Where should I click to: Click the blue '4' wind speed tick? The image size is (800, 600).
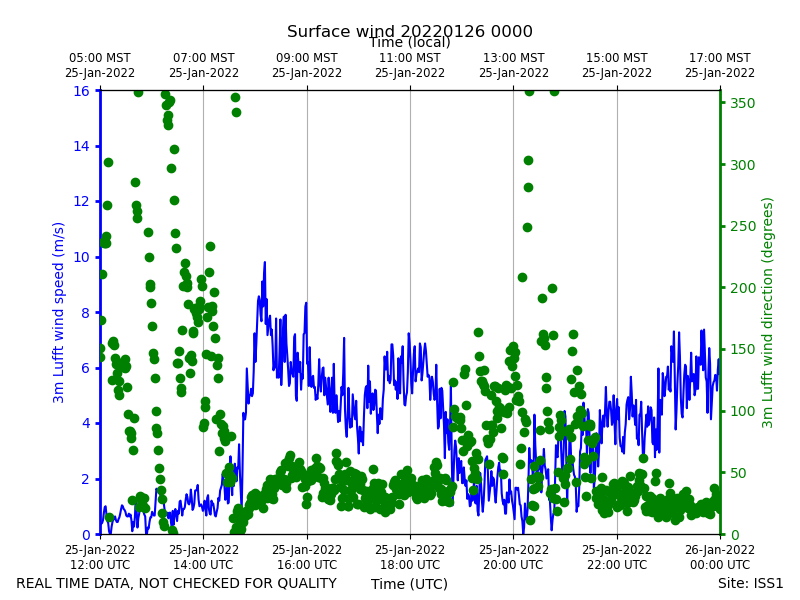pyautogui.click(x=85, y=423)
